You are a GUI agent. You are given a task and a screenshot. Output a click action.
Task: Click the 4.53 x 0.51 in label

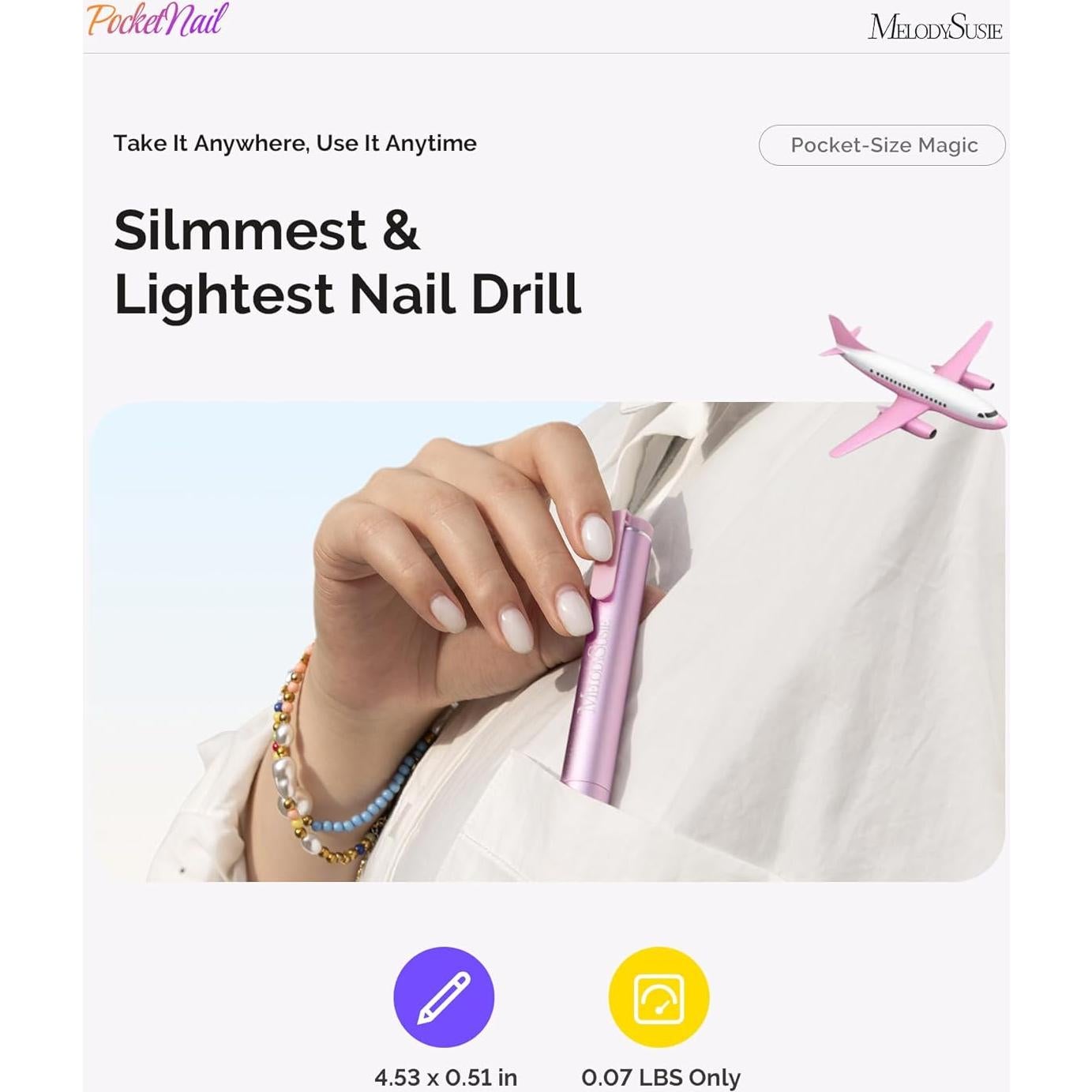pos(445,1077)
